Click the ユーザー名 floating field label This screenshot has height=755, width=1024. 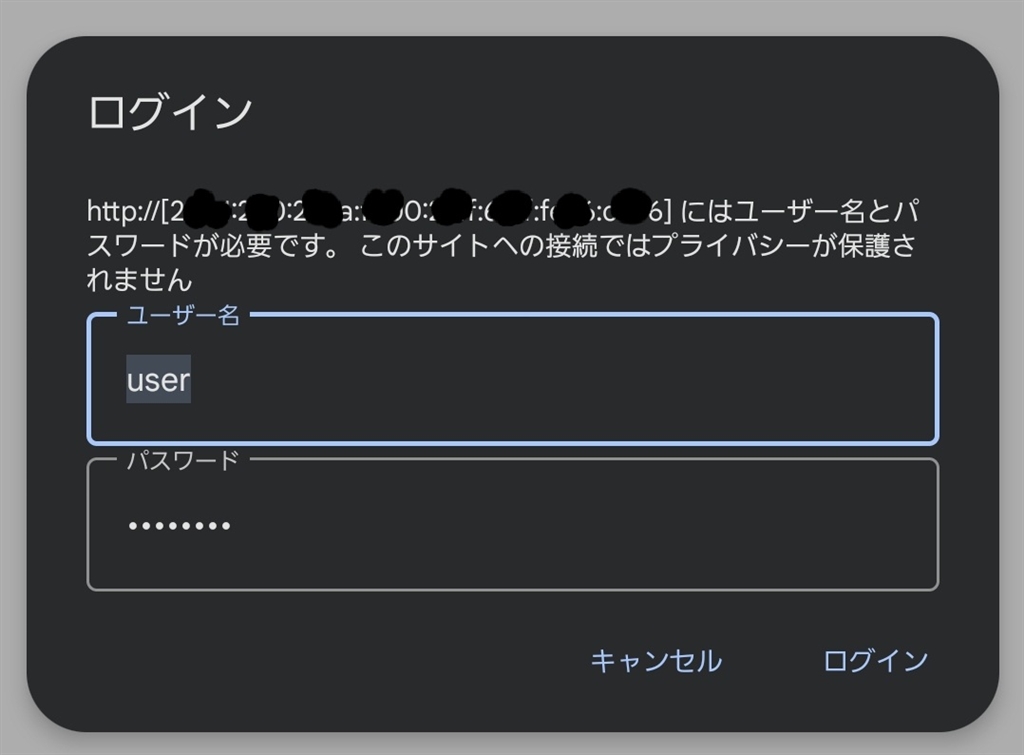tap(183, 316)
